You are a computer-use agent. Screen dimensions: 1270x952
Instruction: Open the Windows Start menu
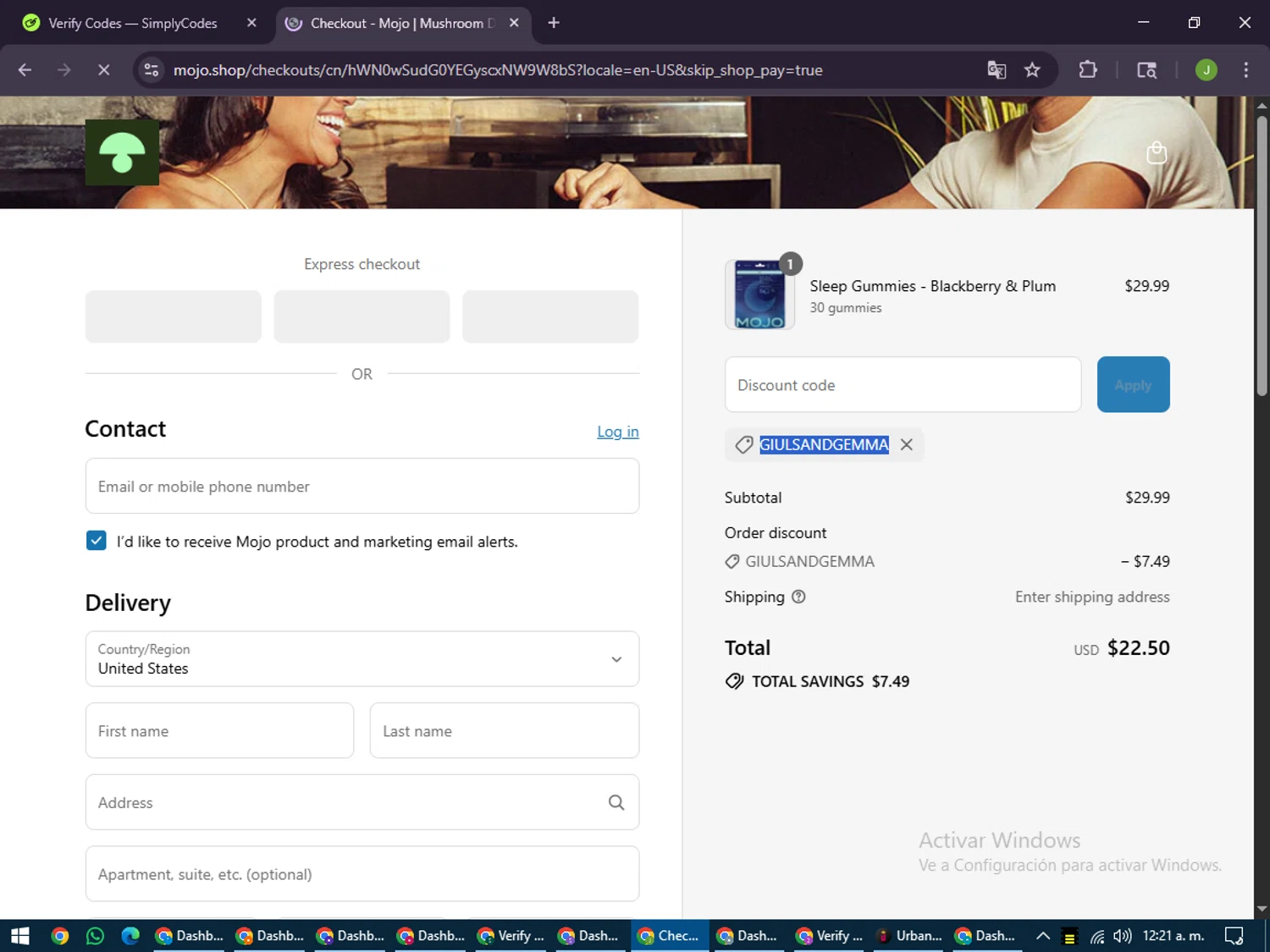(x=20, y=936)
